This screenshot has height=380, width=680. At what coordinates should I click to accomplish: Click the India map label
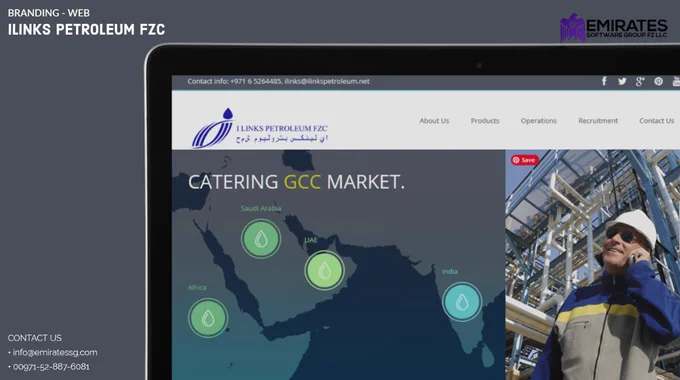[450, 272]
